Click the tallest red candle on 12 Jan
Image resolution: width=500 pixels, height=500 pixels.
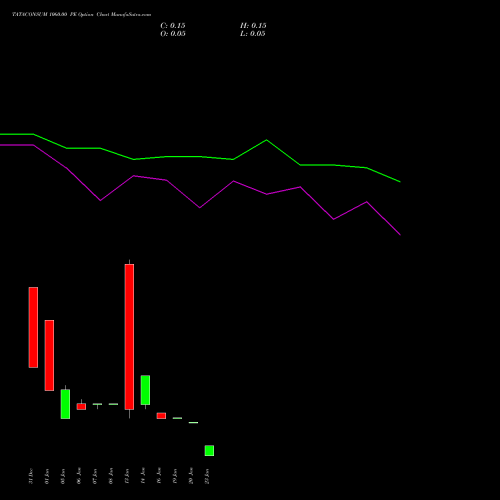pyautogui.click(x=129, y=337)
